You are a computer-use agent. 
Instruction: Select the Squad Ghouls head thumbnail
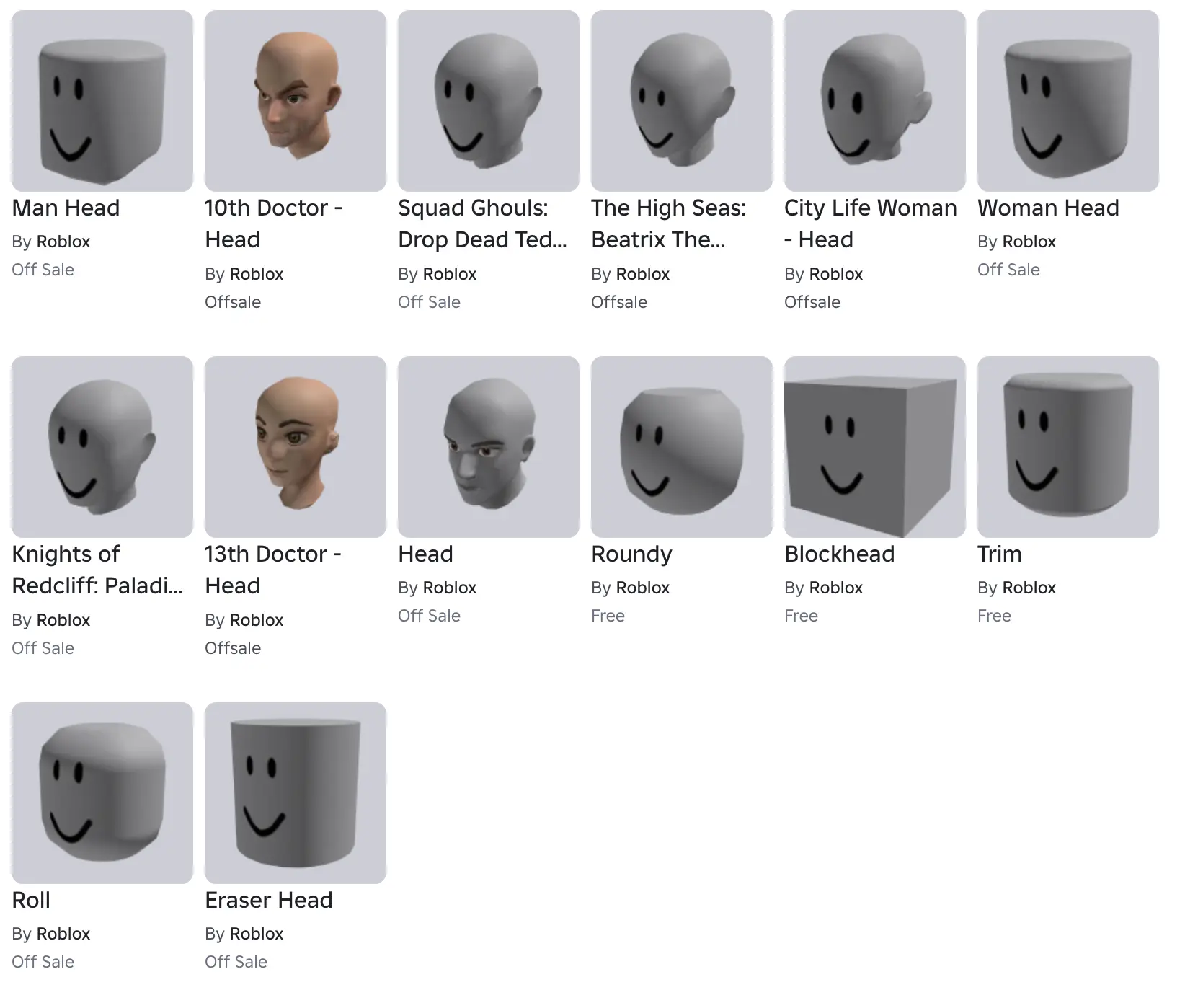(489, 101)
